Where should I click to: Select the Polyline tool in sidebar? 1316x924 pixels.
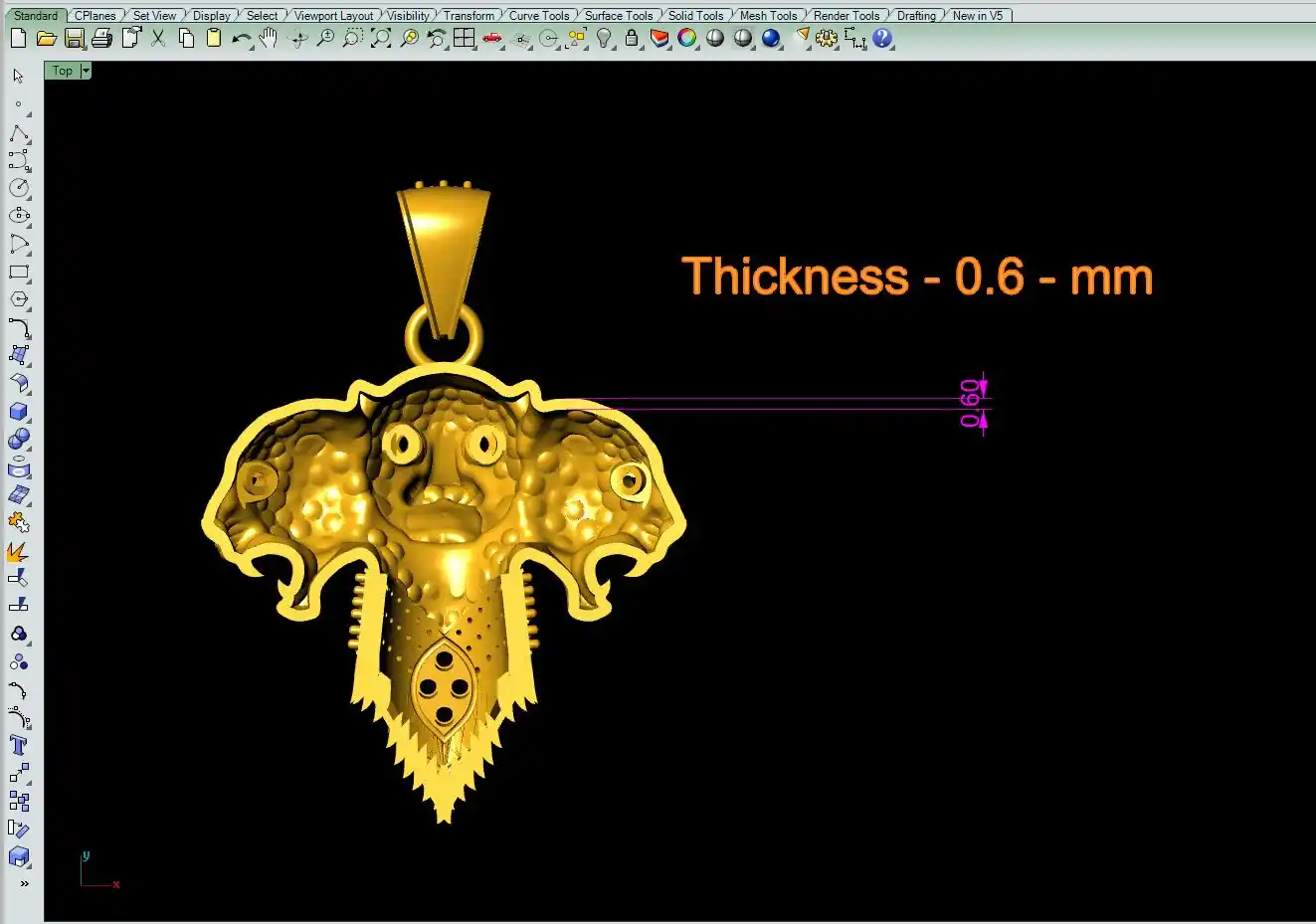tap(18, 133)
